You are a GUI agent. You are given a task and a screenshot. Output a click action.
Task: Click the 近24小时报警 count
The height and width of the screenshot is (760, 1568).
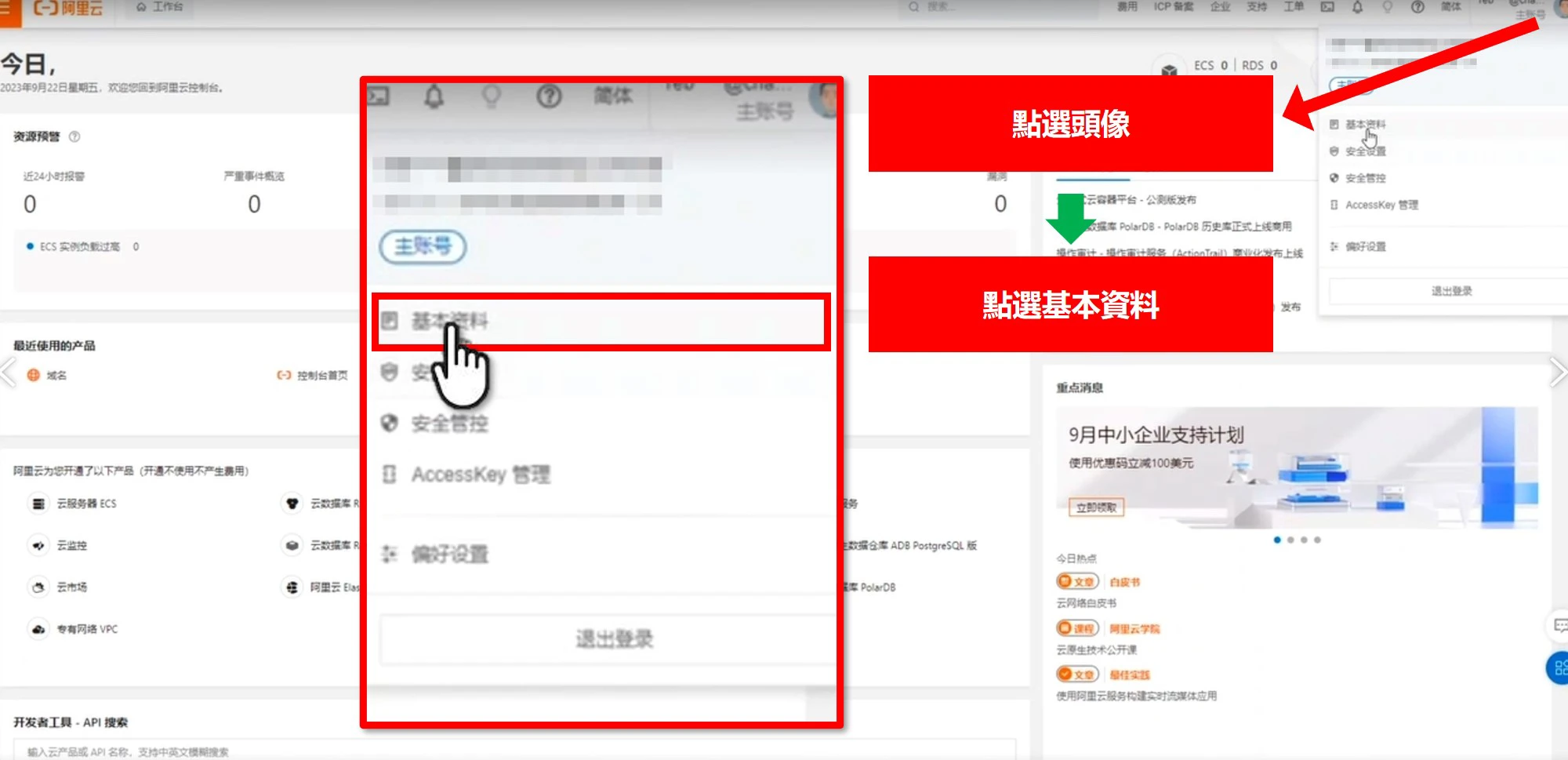pyautogui.click(x=30, y=204)
